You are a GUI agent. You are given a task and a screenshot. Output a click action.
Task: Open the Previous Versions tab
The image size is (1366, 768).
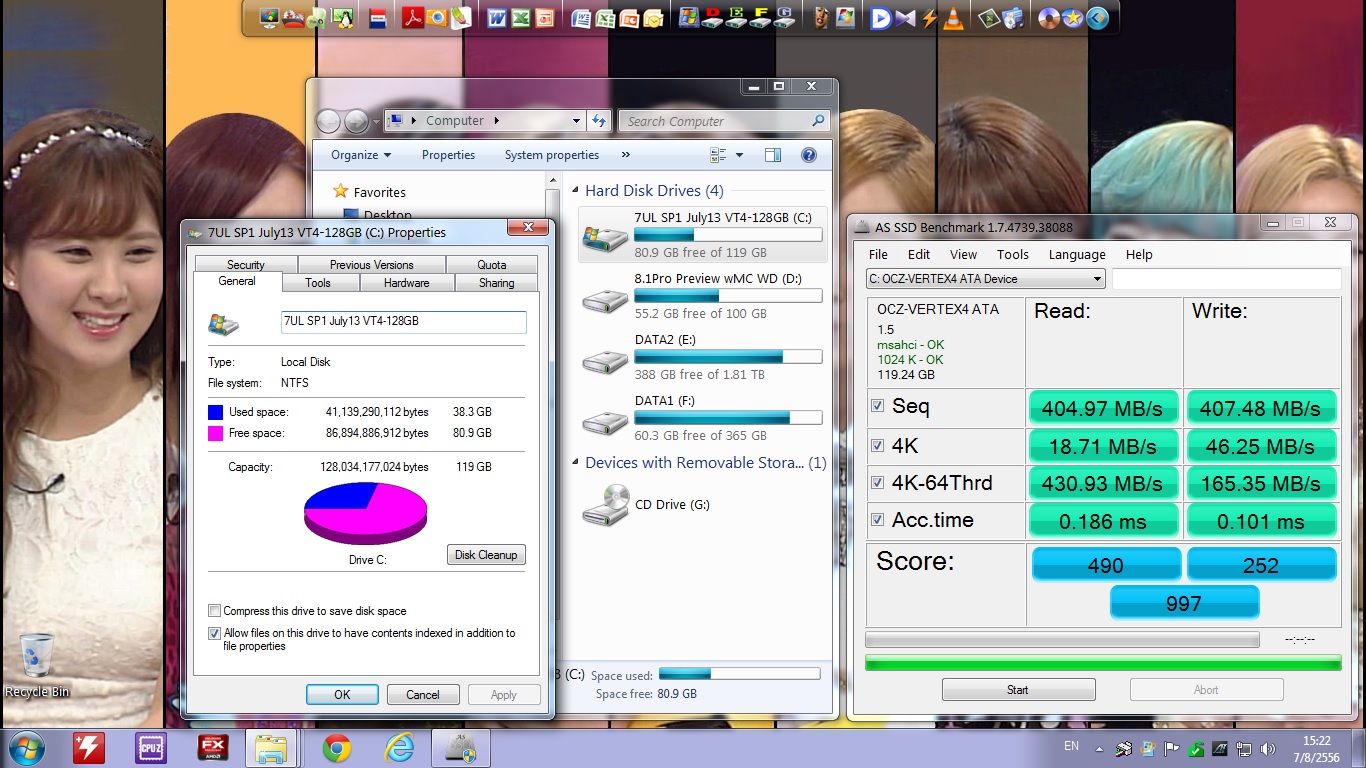(x=372, y=264)
